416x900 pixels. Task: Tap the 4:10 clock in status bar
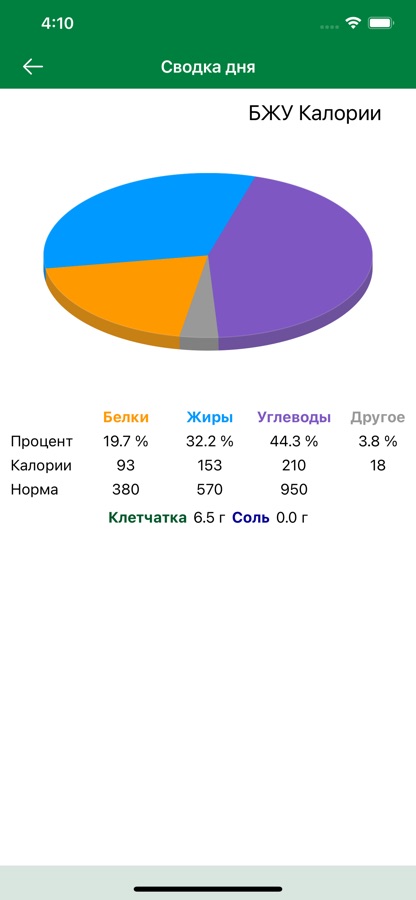point(57,23)
